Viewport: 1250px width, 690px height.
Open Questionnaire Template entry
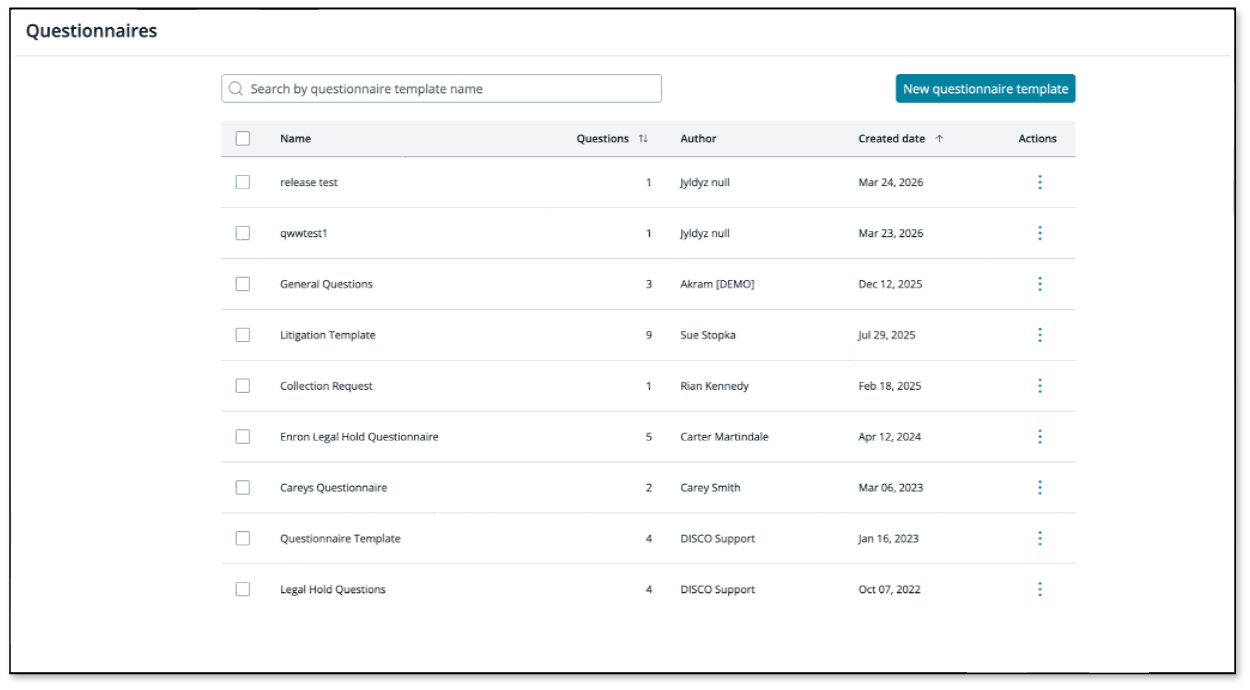tap(340, 539)
